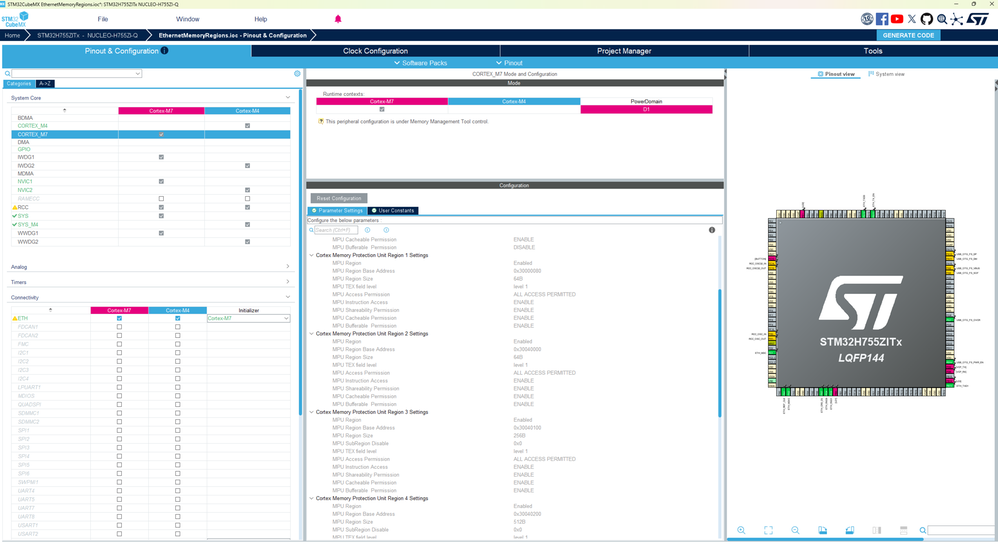Open the Software Packs dropdown
This screenshot has width=998, height=545.
tap(421, 63)
